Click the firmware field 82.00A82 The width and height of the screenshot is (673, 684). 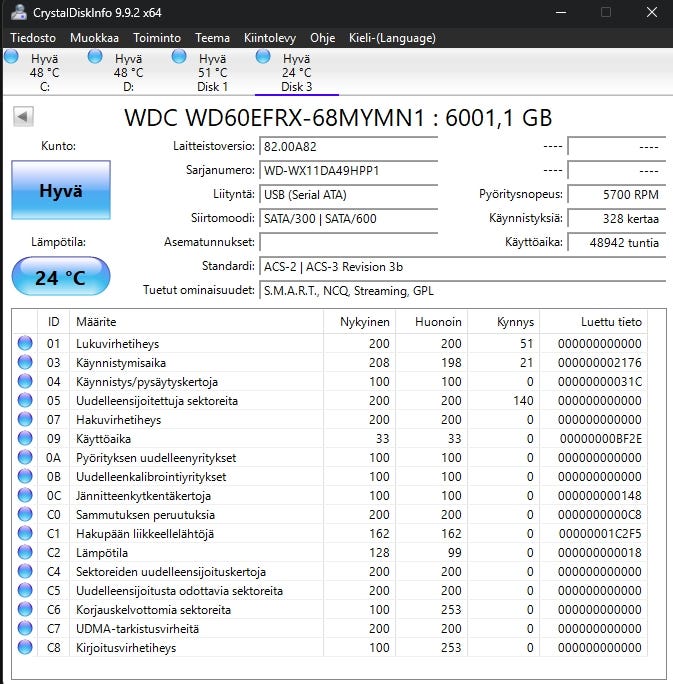click(x=348, y=146)
